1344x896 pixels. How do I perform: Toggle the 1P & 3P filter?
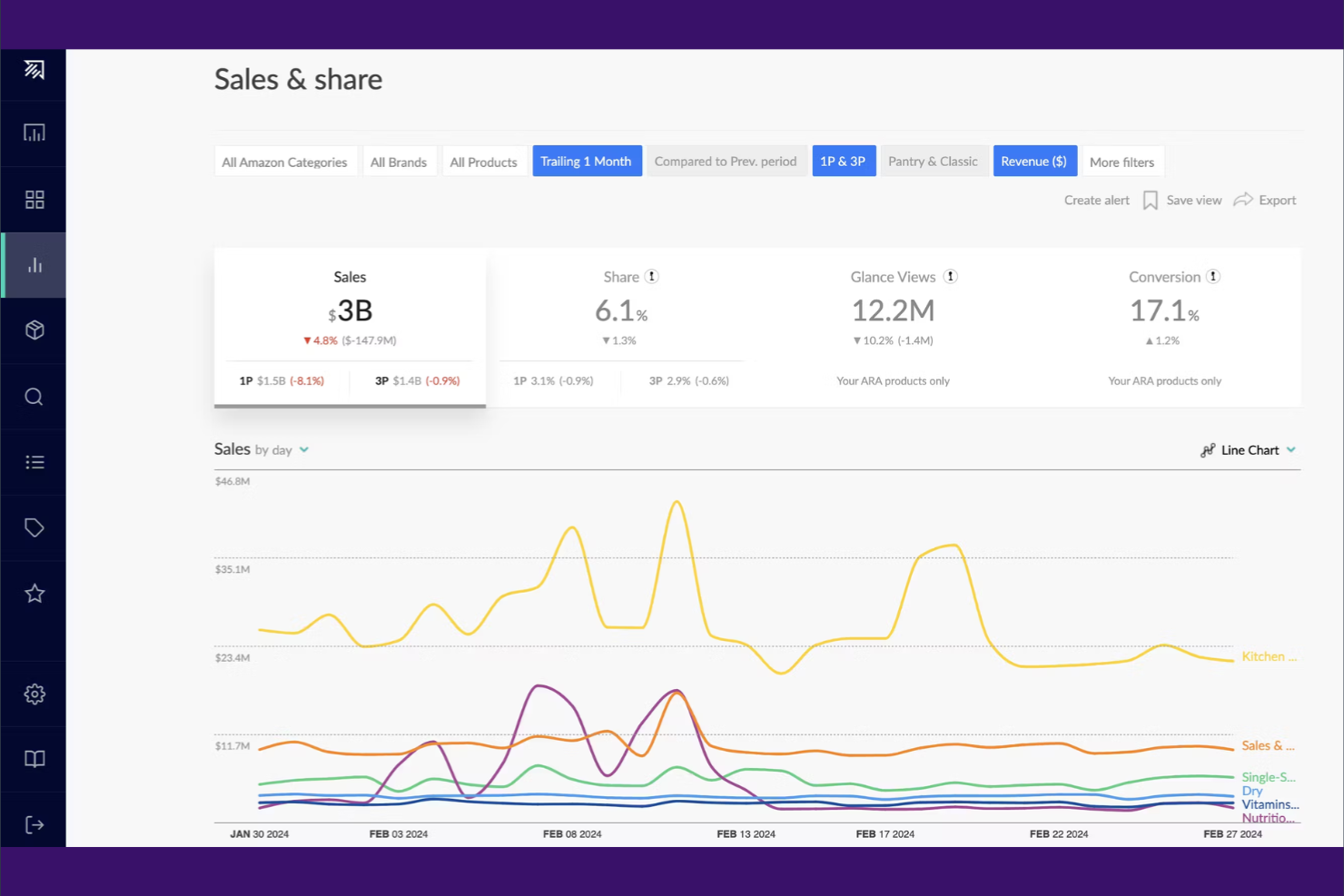pos(844,161)
